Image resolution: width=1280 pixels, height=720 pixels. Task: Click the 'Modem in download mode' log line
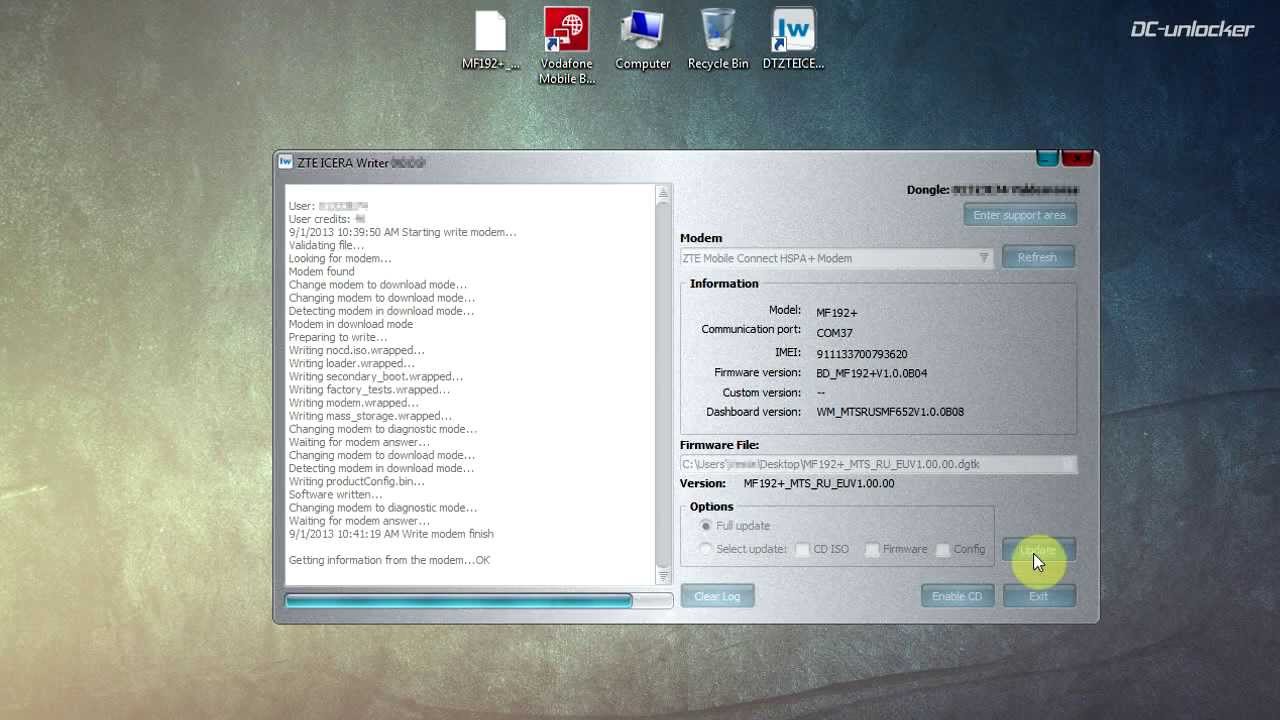[350, 324]
